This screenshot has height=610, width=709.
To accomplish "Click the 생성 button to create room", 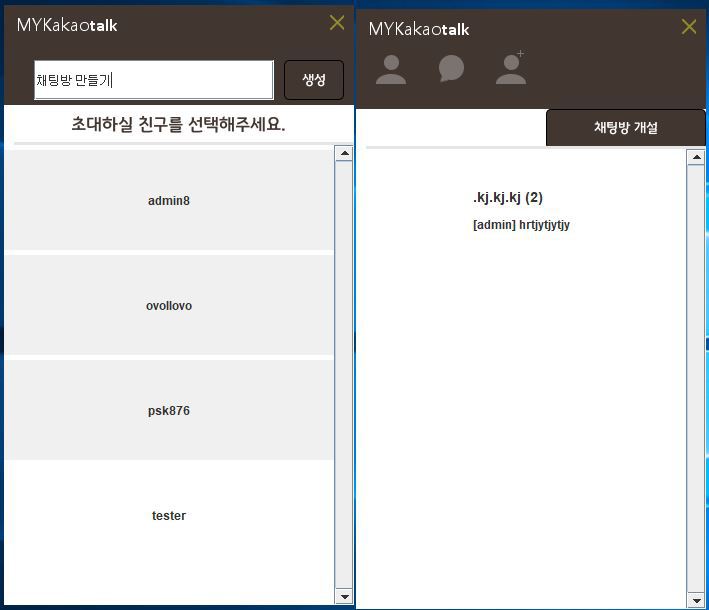I will [x=314, y=80].
